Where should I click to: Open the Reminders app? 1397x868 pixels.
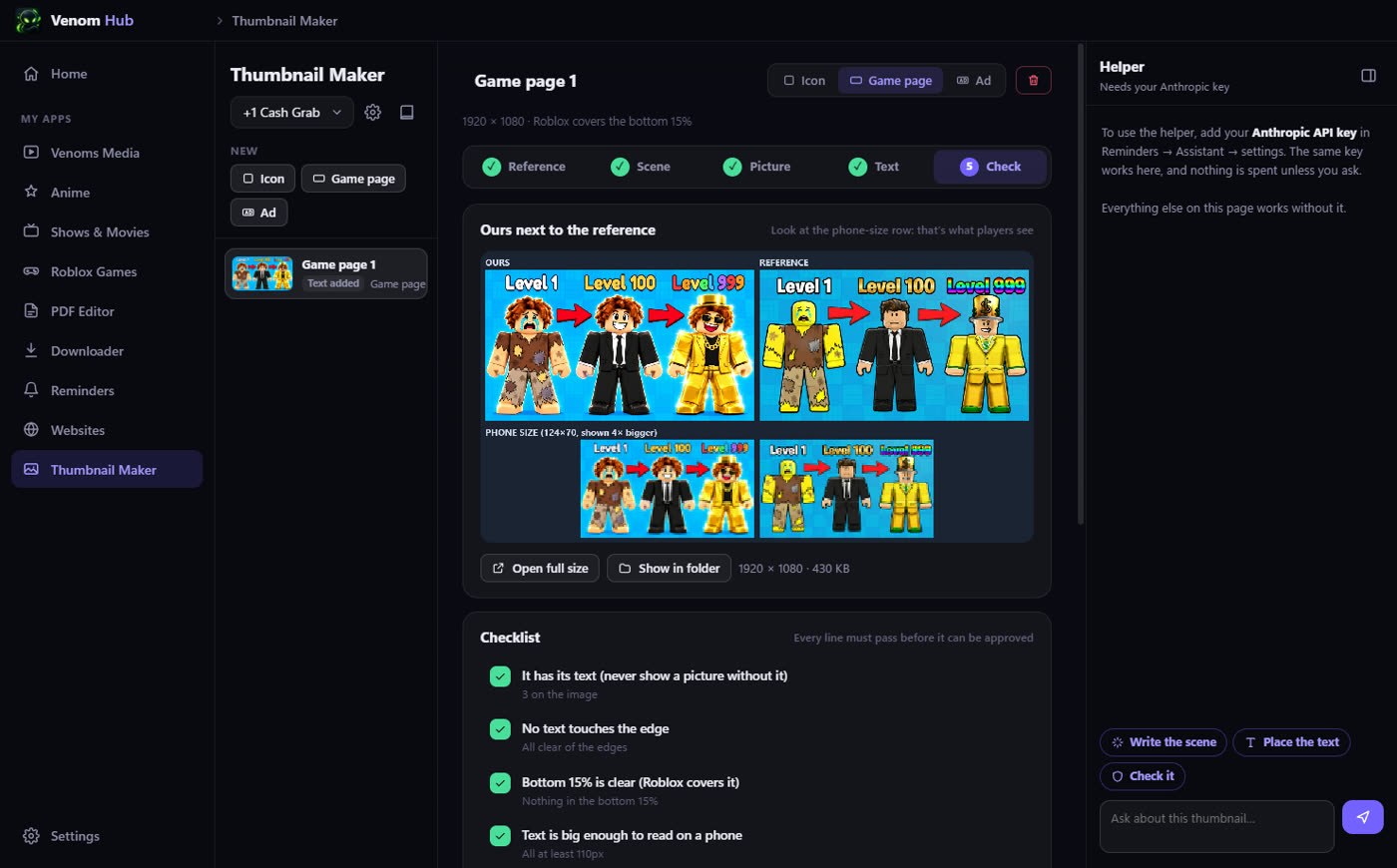point(107,391)
